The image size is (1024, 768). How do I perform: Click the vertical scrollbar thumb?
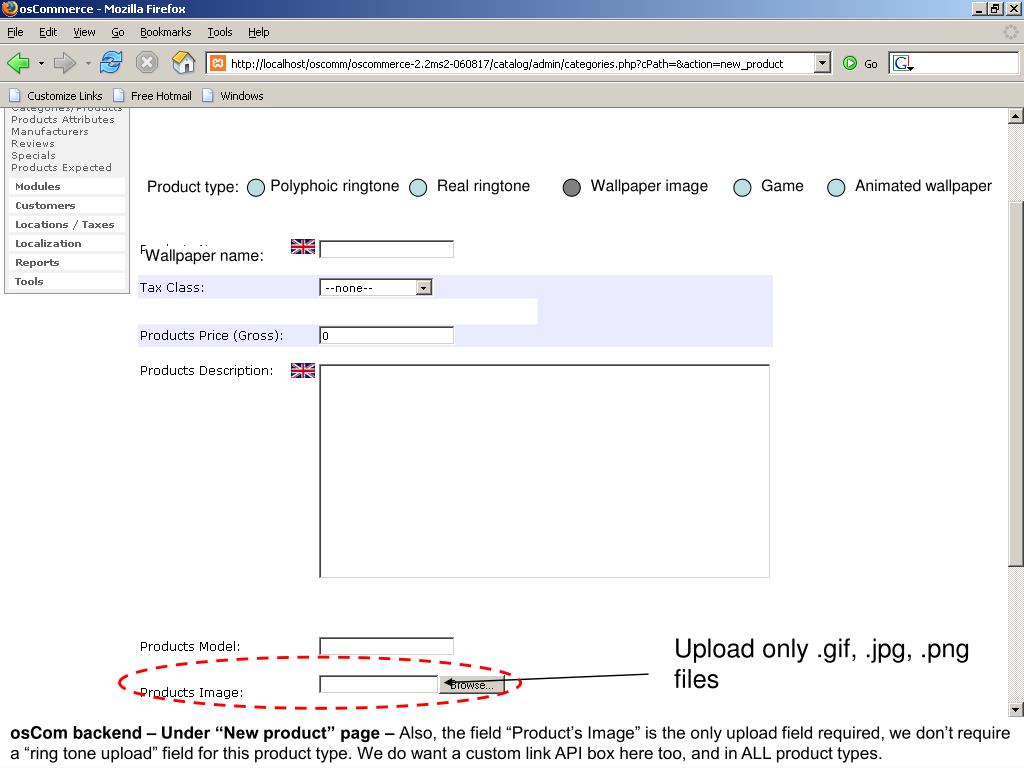coord(1016,385)
